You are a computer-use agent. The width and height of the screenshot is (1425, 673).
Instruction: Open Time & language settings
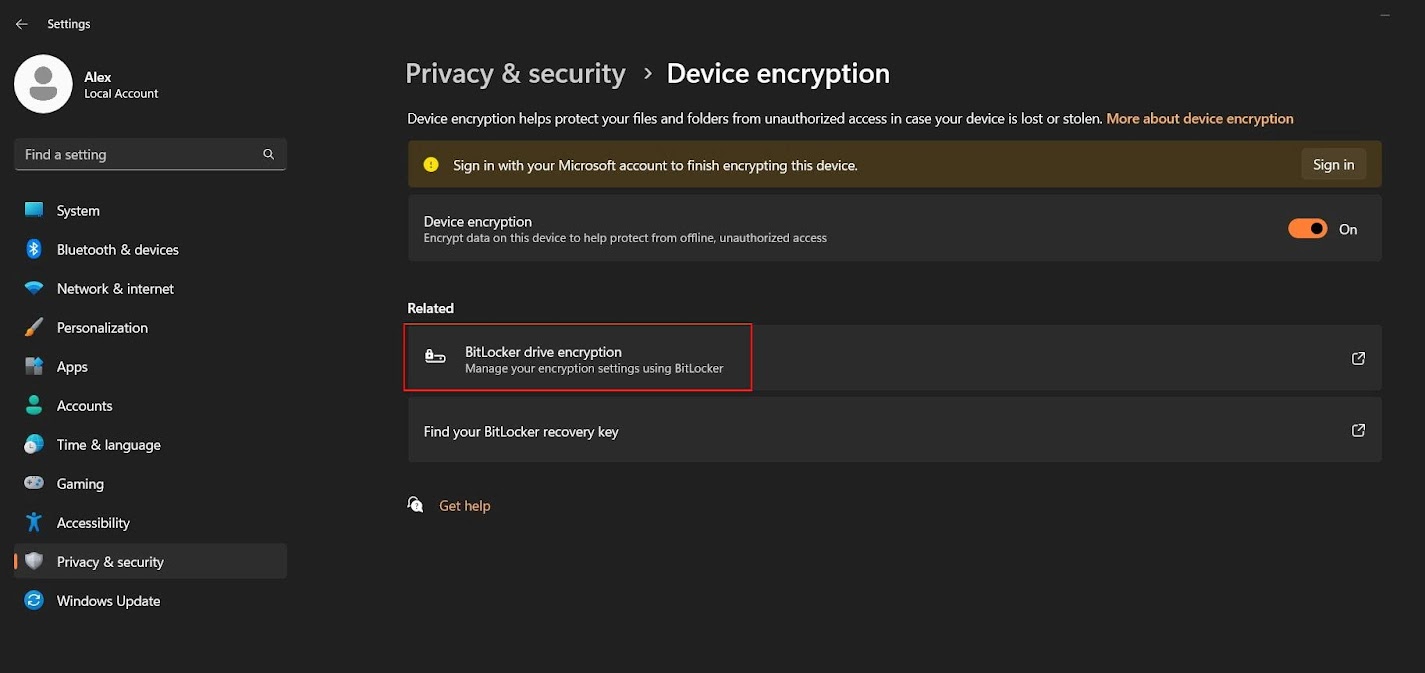[108, 444]
